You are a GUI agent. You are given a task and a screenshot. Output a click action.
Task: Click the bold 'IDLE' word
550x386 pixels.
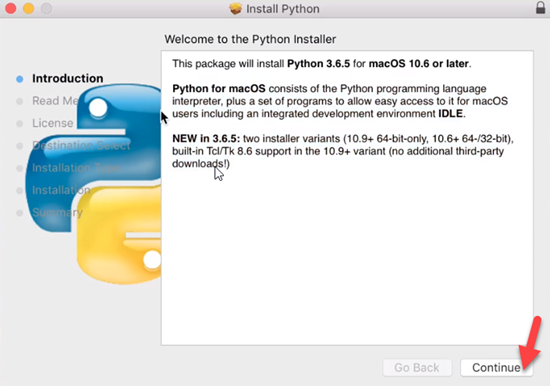click(450, 114)
